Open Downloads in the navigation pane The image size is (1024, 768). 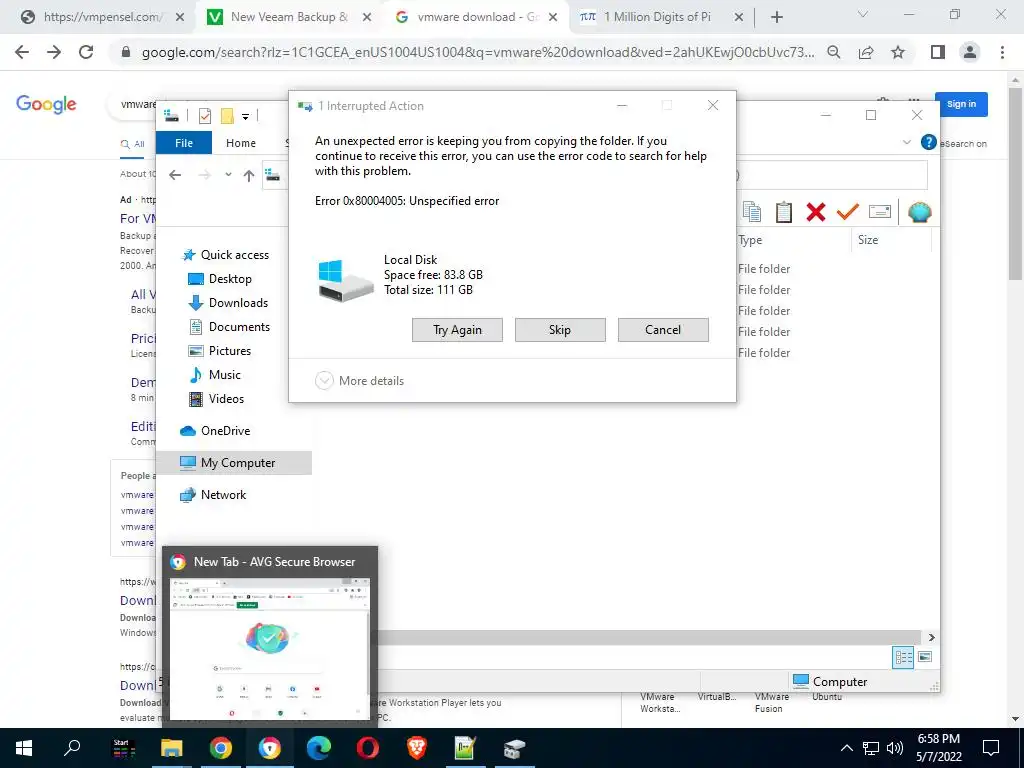coord(228,303)
